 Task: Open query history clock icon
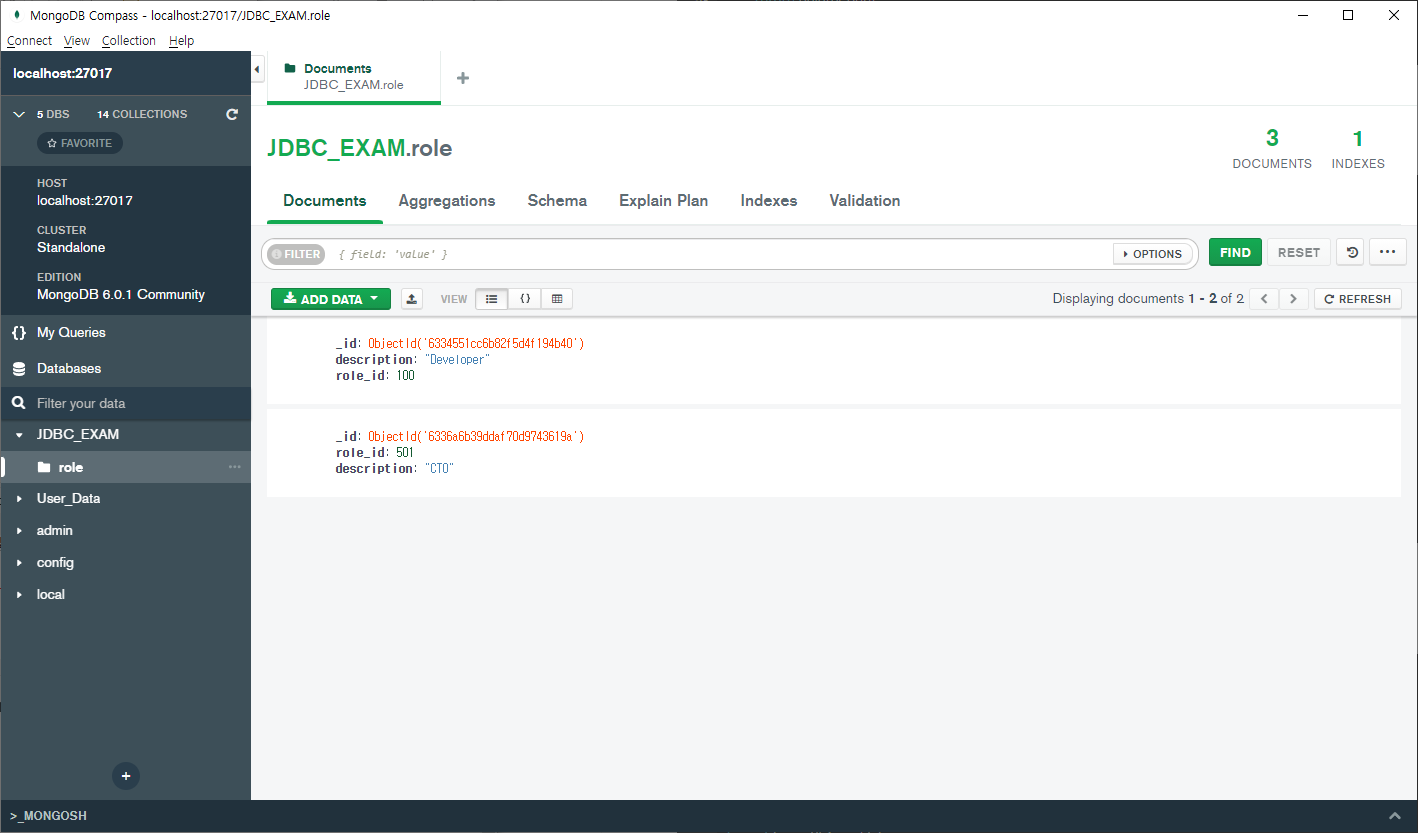pyautogui.click(x=1352, y=253)
